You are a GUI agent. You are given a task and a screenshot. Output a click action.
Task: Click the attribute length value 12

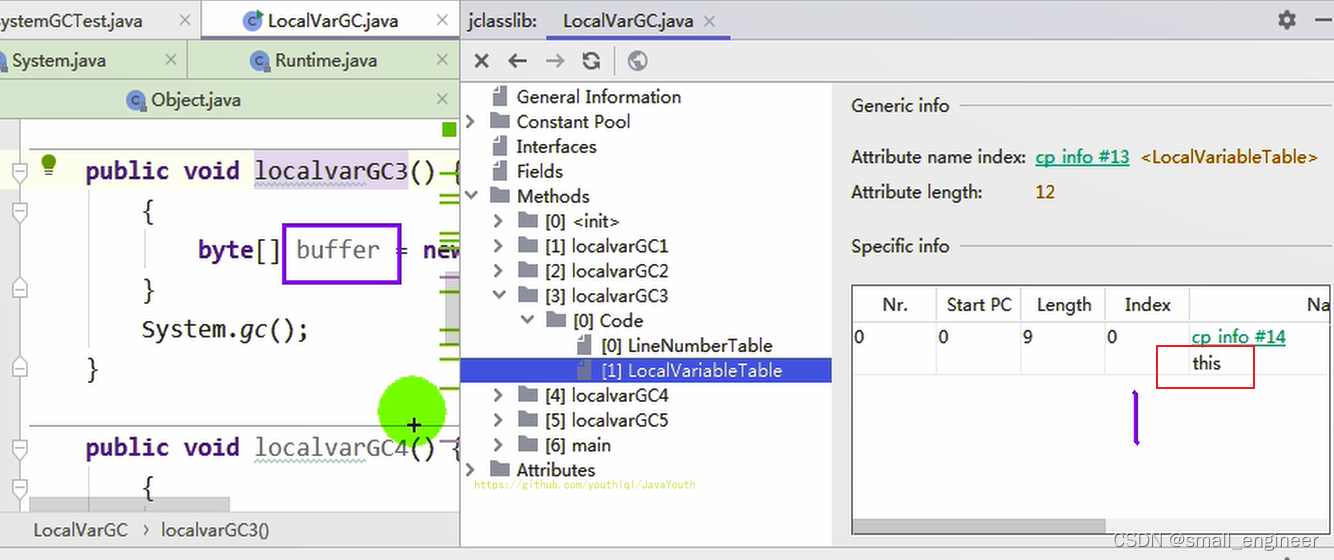coord(1045,192)
